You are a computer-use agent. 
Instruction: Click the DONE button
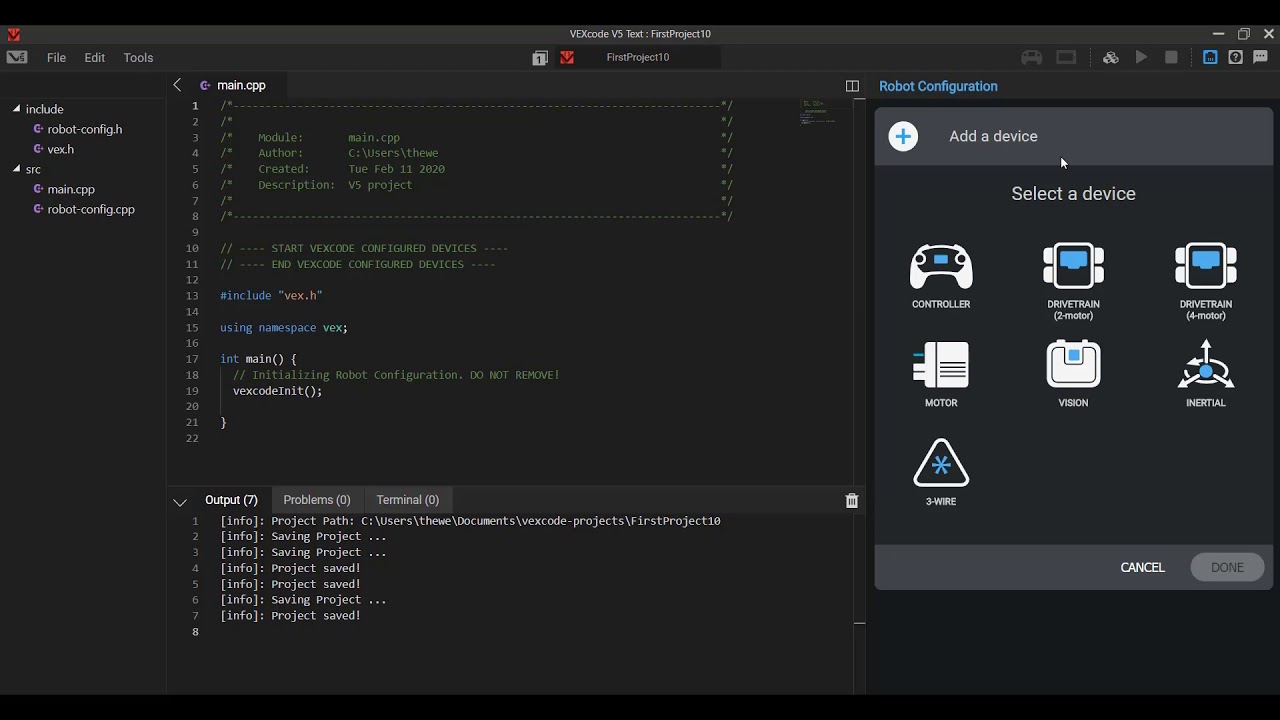pos(1227,567)
